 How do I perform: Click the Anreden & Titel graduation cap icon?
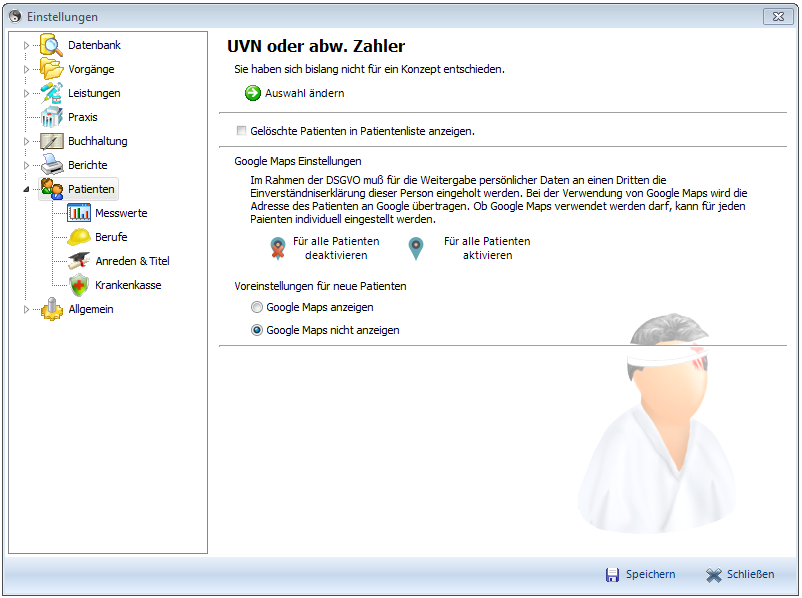point(79,261)
